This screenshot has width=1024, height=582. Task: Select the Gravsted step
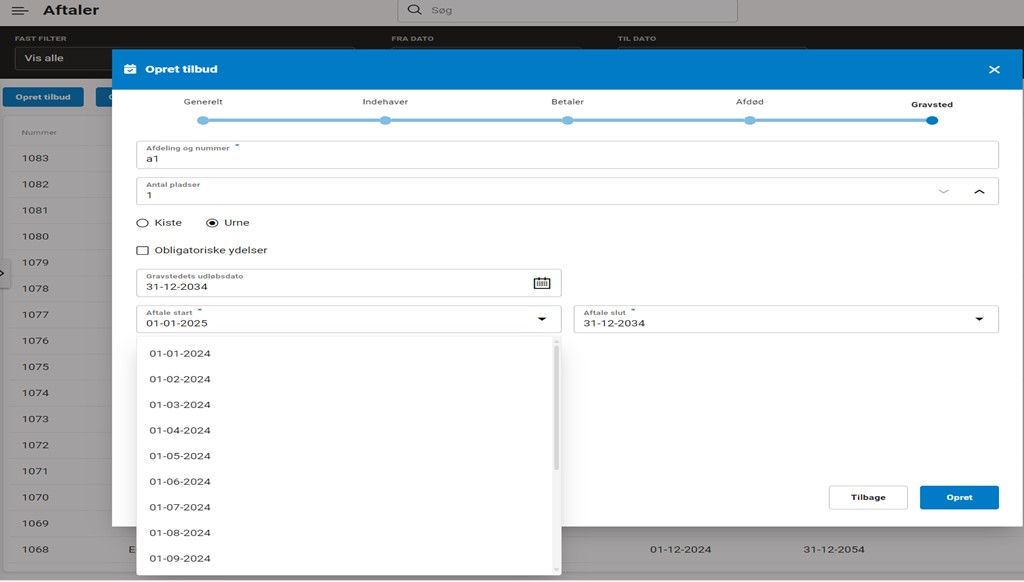932,120
